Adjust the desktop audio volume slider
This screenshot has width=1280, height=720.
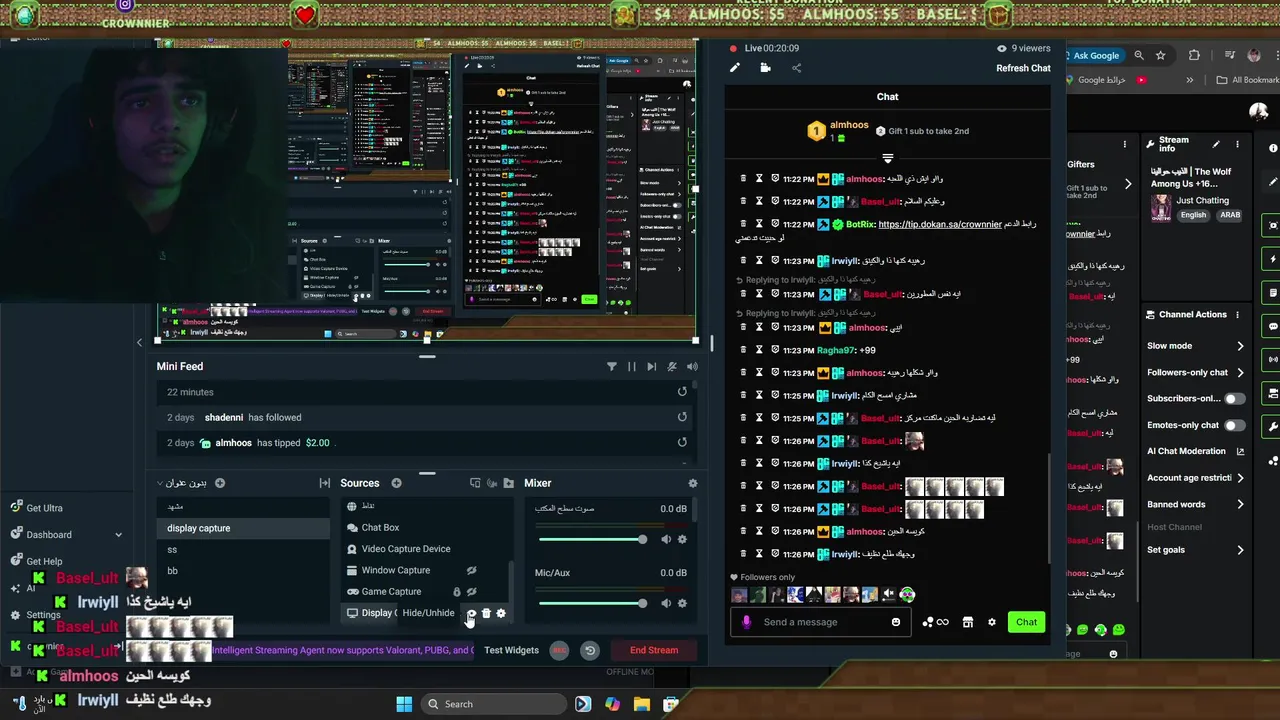(593, 539)
